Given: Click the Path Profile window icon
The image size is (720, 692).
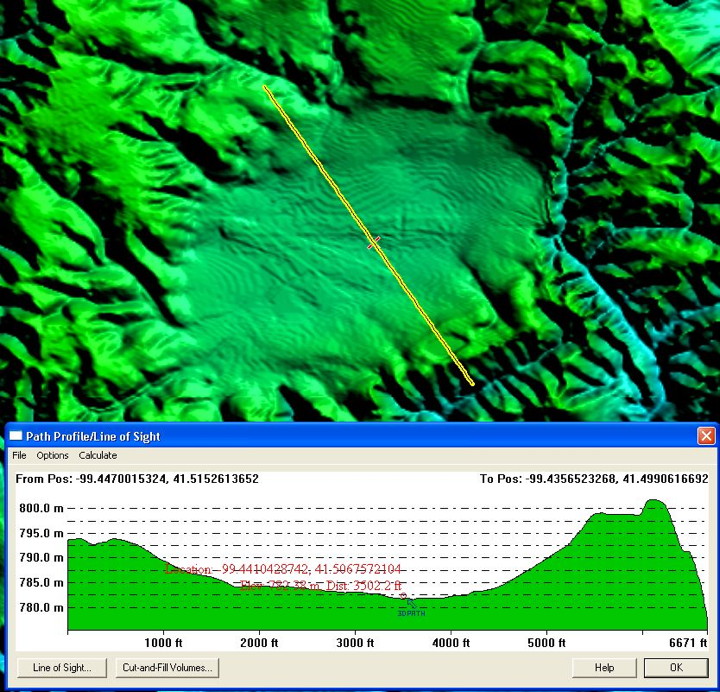Looking at the screenshot, I should pyautogui.click(x=15, y=436).
